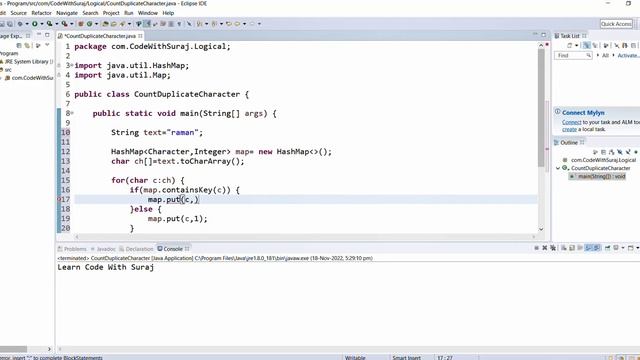This screenshot has width=640, height=360.
Task: Click the error marker on line 17
Action: 59,199
